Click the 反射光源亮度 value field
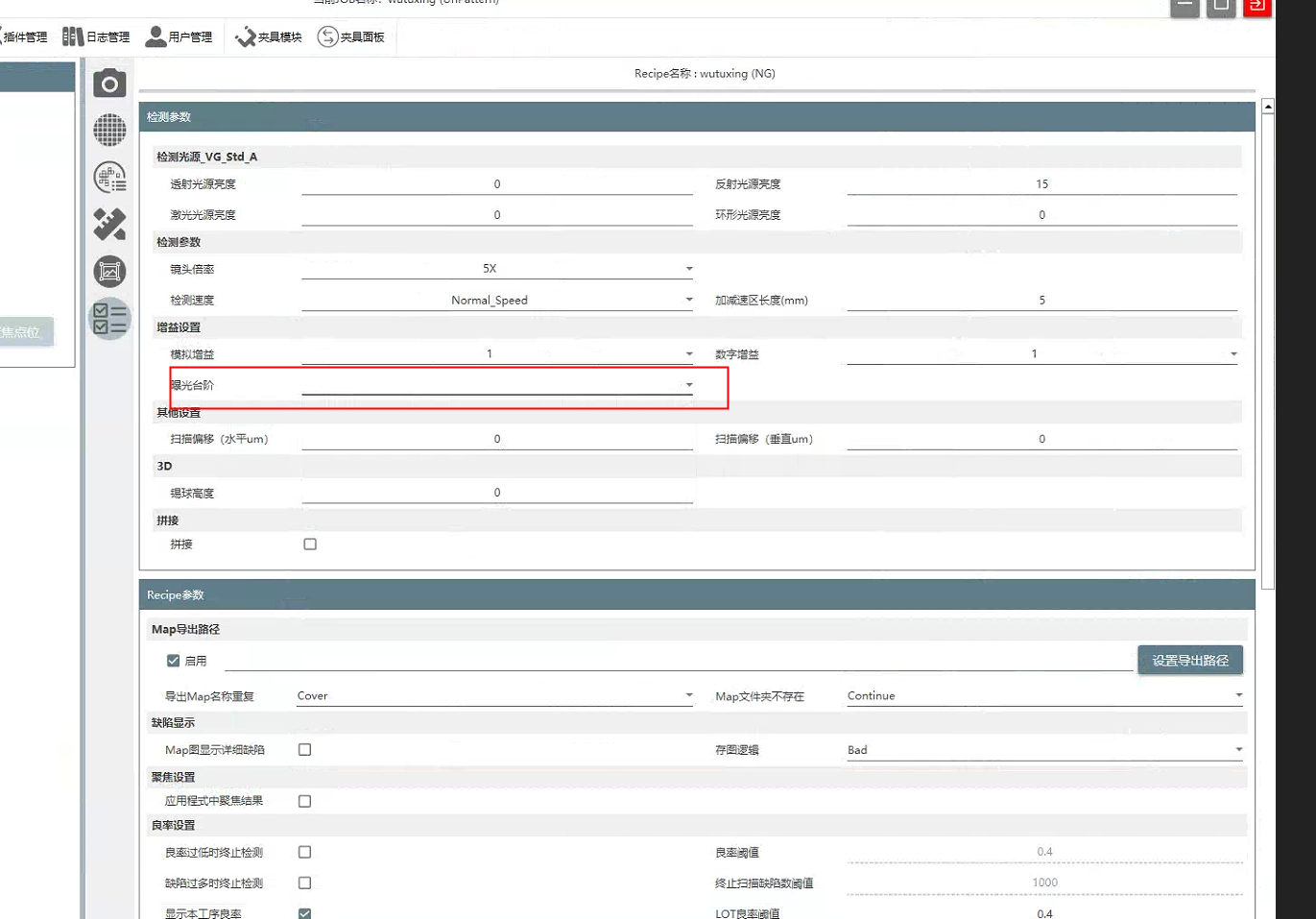Viewport: 1316px width, 919px height. coord(1041,184)
